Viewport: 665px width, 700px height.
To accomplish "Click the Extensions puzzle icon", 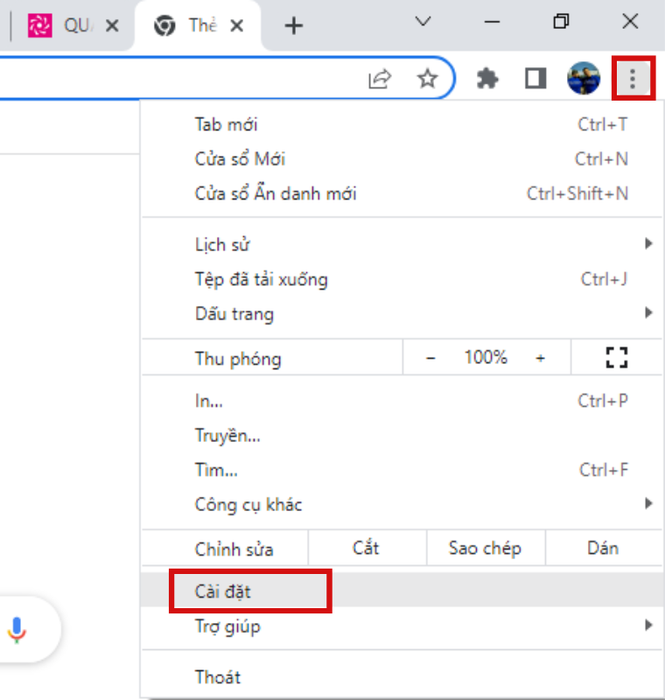I will tap(487, 79).
